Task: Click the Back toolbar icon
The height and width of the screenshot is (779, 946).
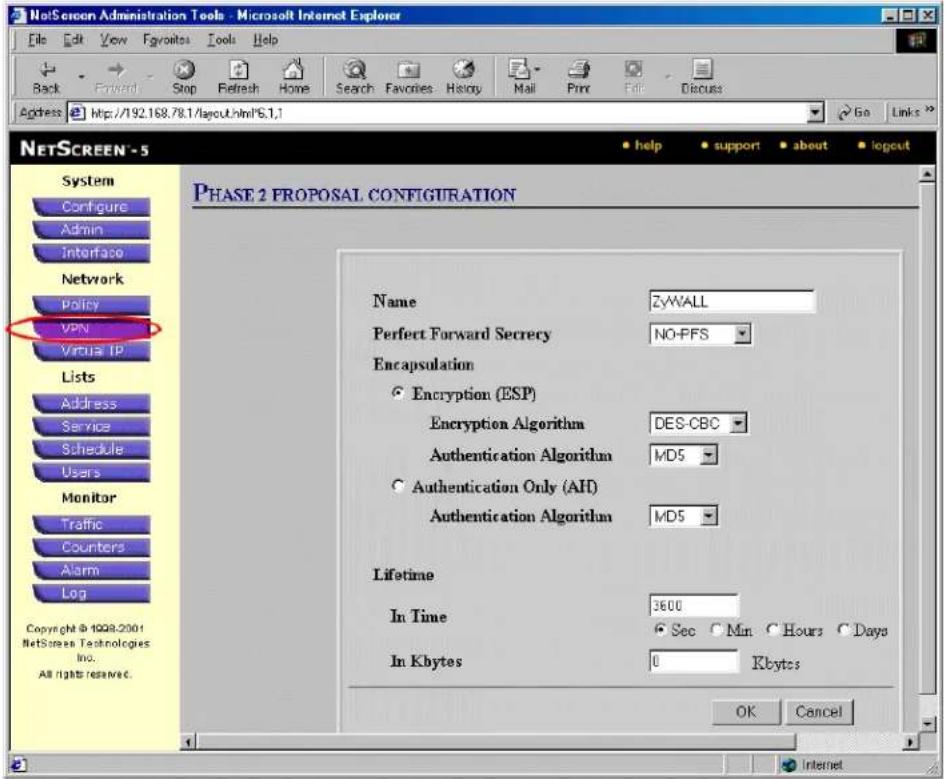Action: tap(47, 70)
